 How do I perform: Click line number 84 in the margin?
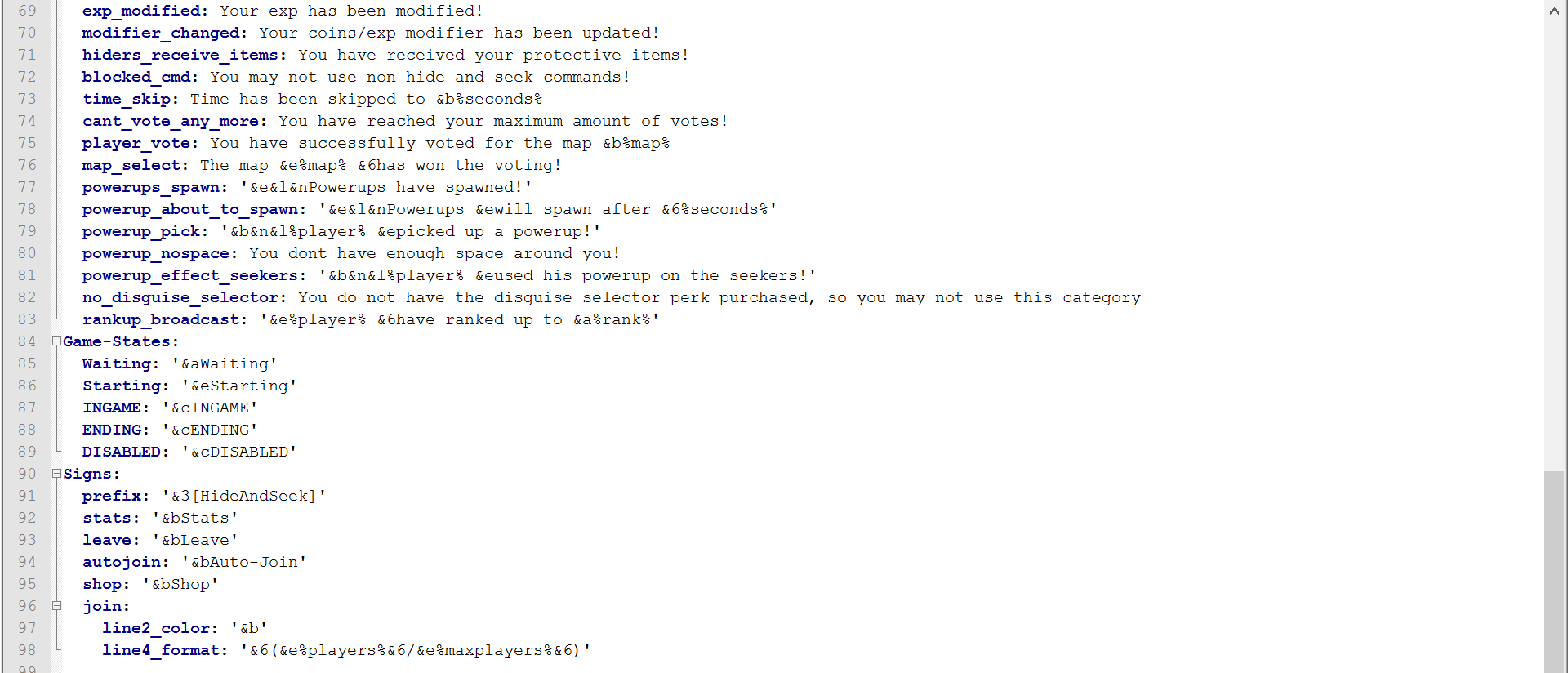(x=28, y=341)
